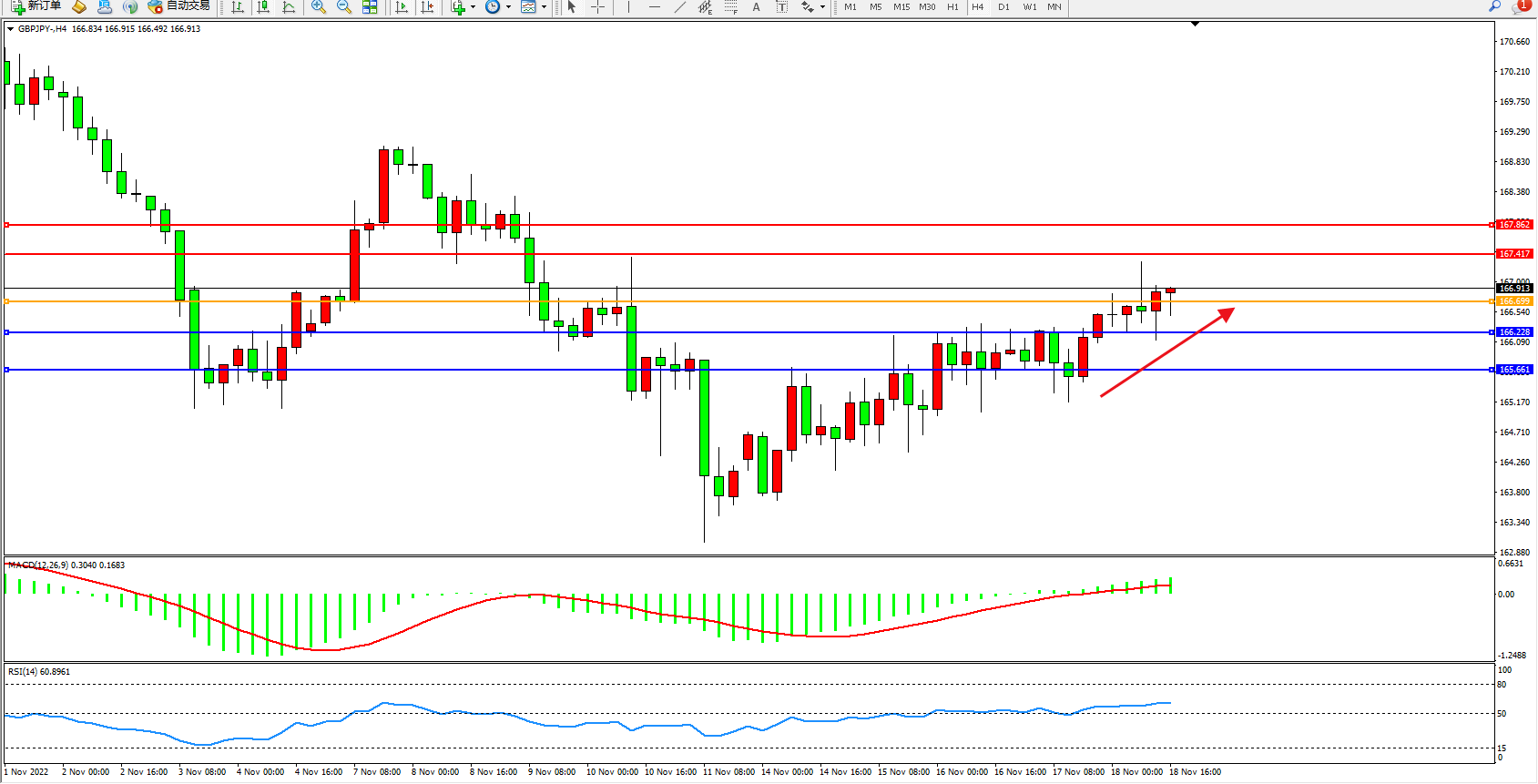
Task: Tile chart windows icon
Action: point(370,7)
